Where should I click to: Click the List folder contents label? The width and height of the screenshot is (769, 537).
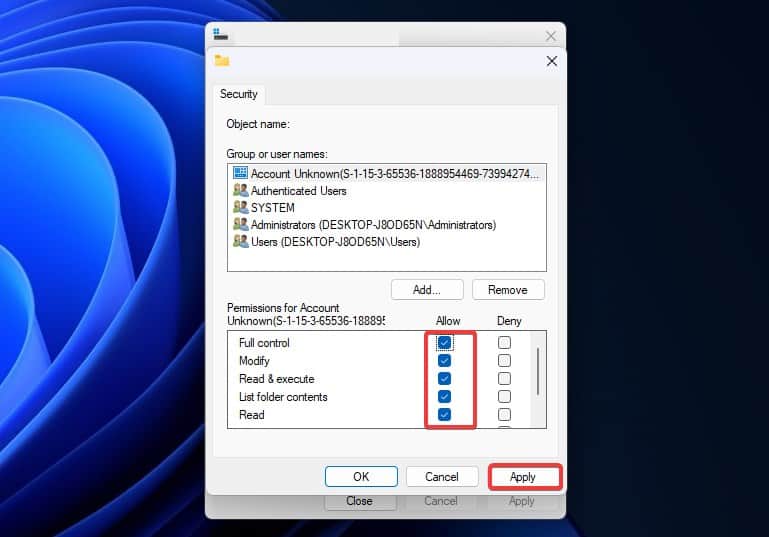[x=283, y=397]
